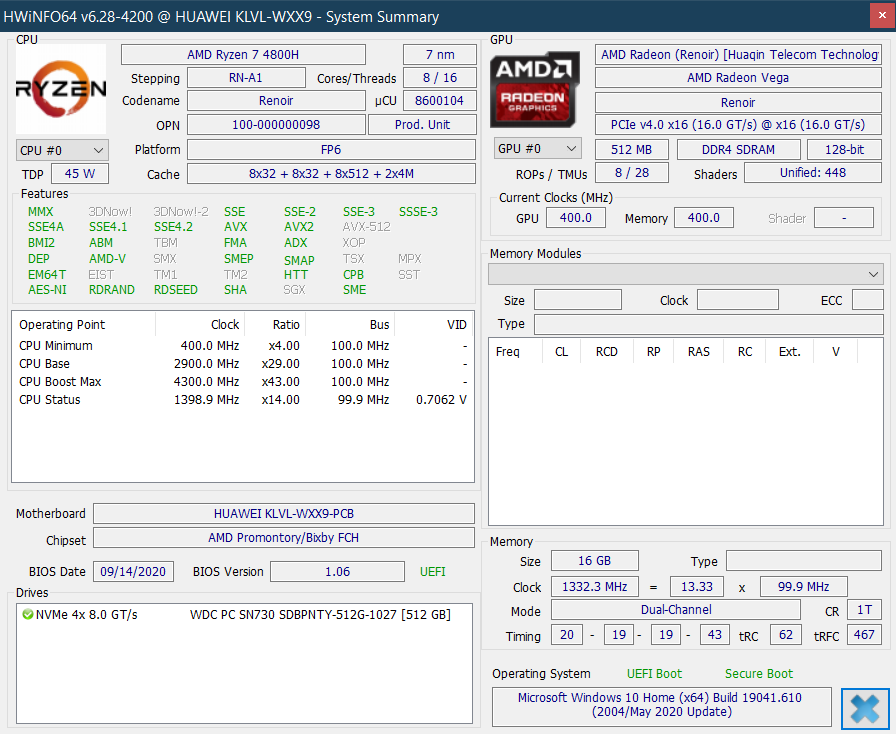
Task: Click the empty memory module Clock field
Action: [x=738, y=300]
